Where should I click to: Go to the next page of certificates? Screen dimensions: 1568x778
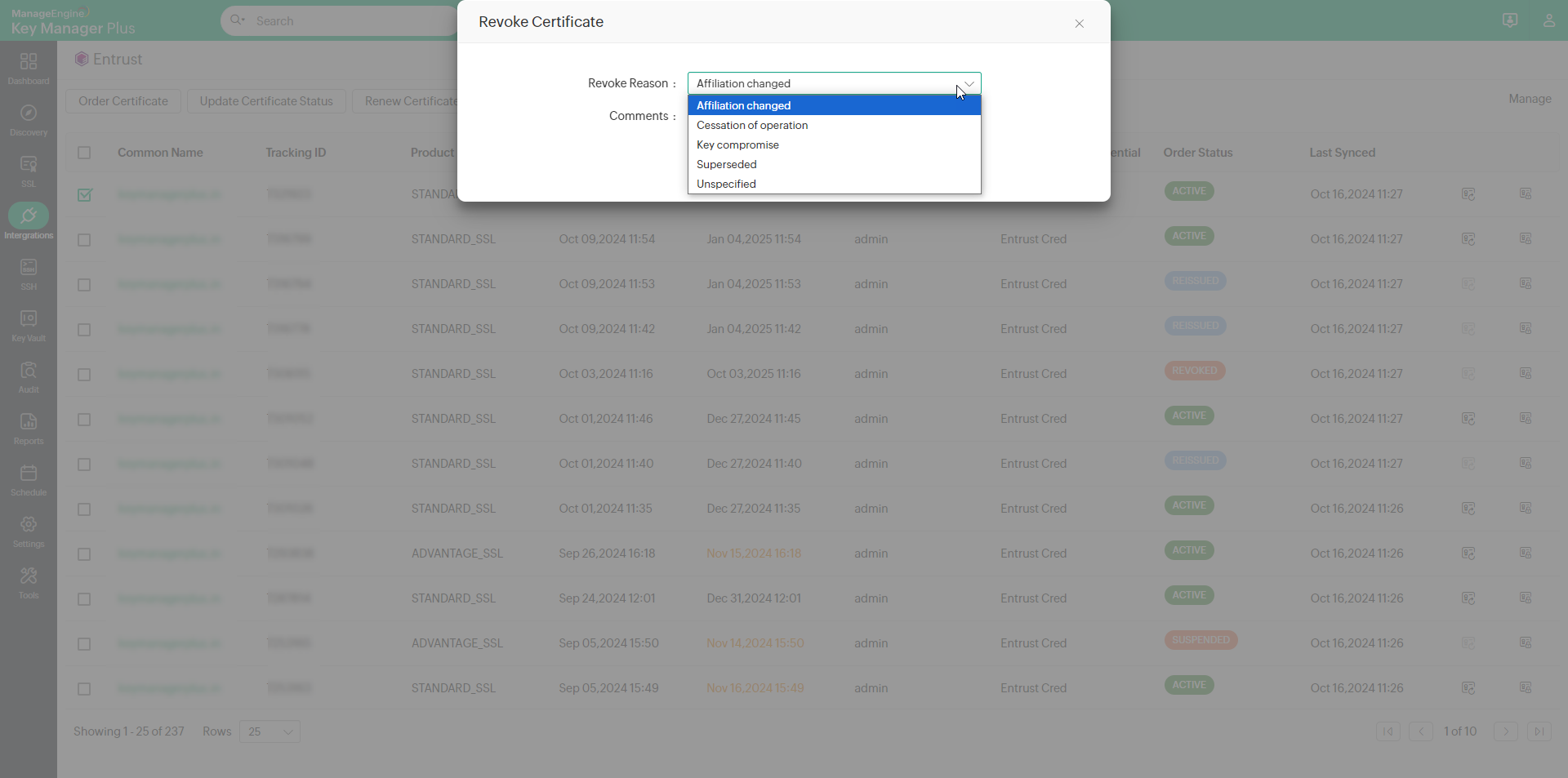click(x=1505, y=731)
